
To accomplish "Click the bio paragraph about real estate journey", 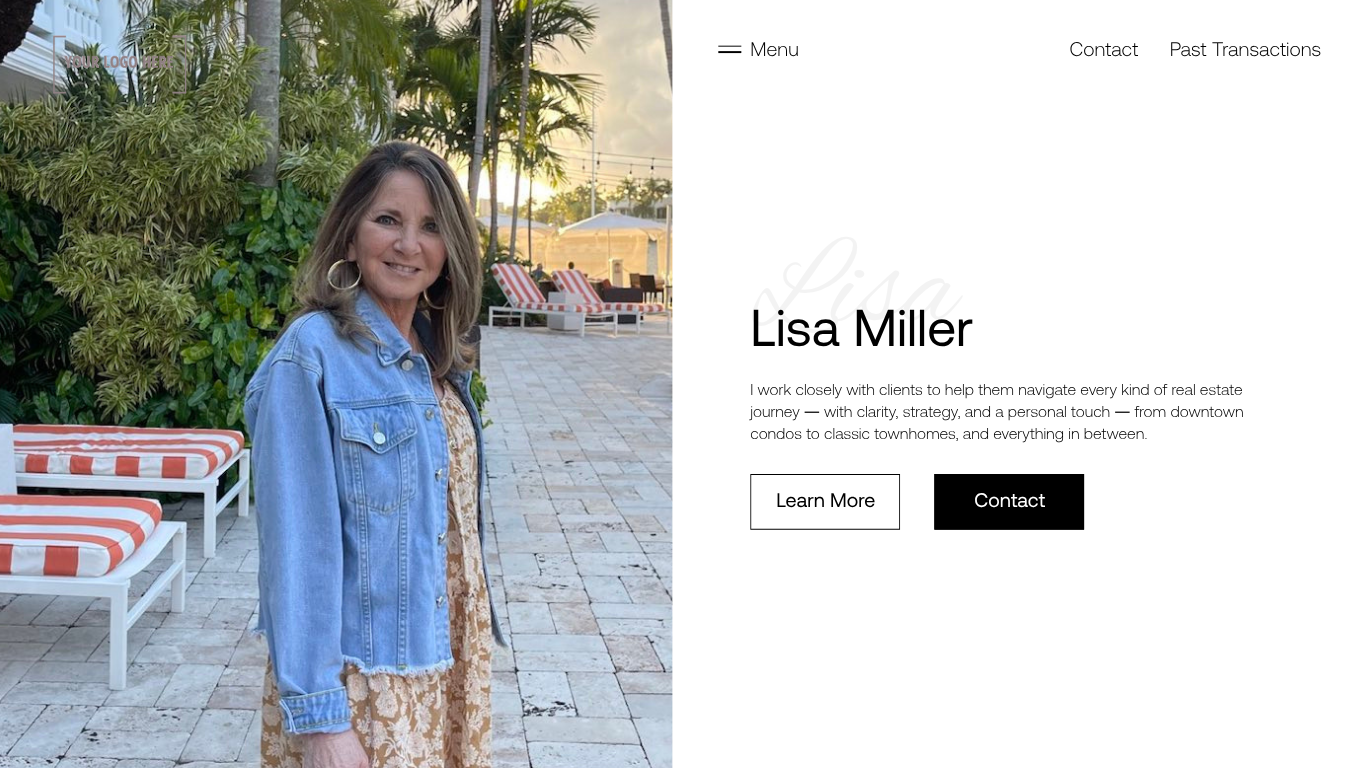I will coord(997,411).
